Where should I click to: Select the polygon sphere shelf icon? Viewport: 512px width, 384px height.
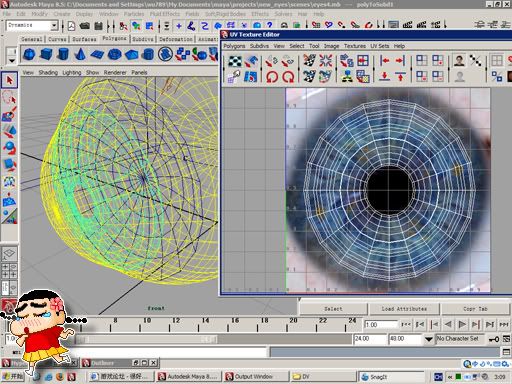(x=29, y=54)
